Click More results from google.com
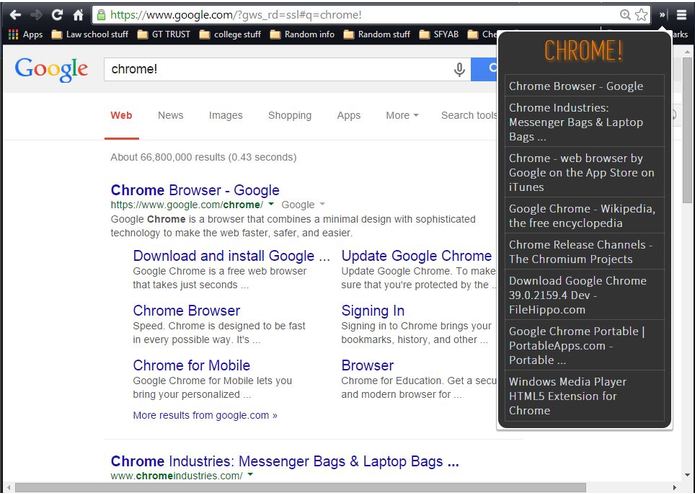Viewport: 695px width, 494px height. [205, 415]
